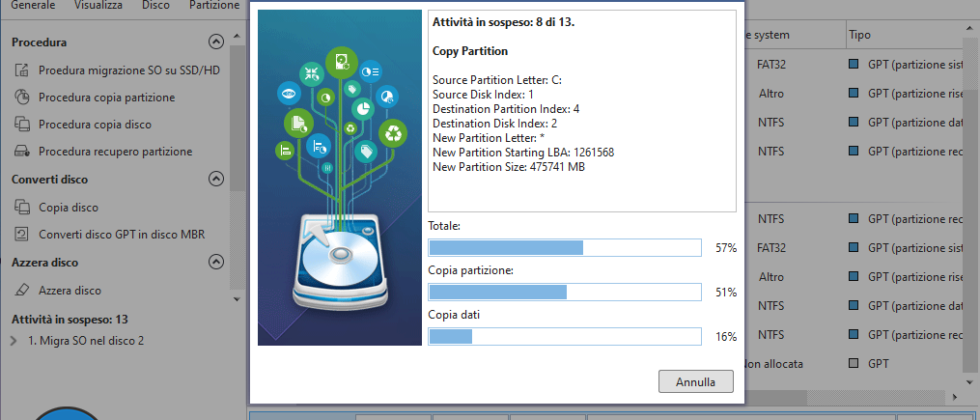This screenshot has width=980, height=420.
Task: Click the Procedura copia disco icon
Action: coord(22,124)
